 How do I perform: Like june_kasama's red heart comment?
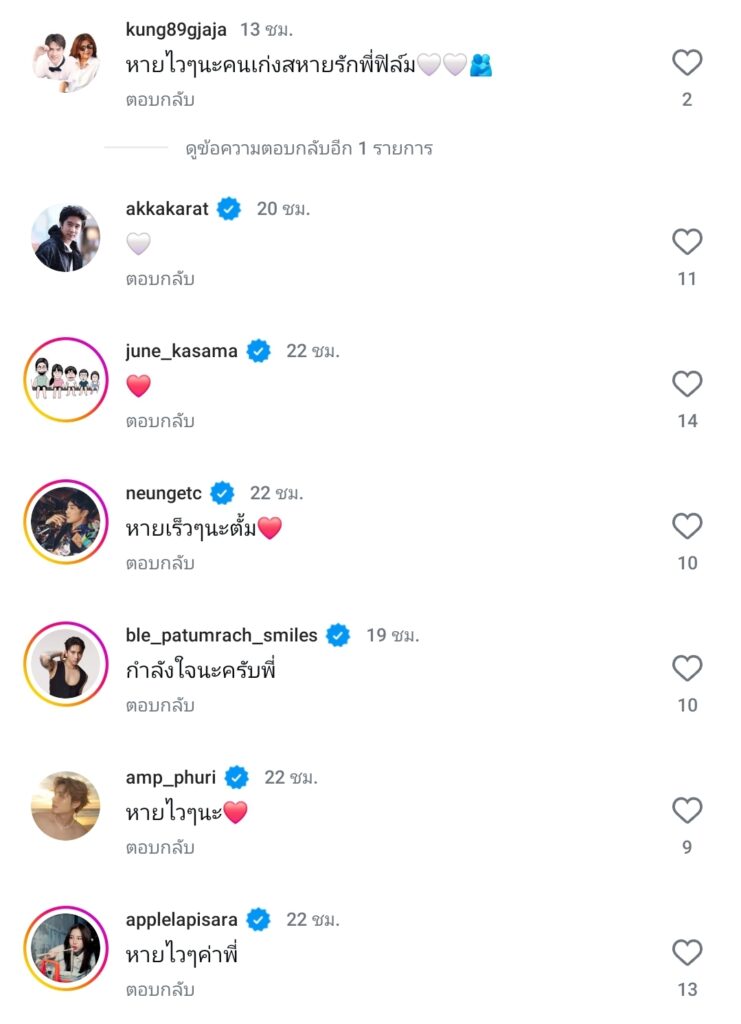coord(687,384)
